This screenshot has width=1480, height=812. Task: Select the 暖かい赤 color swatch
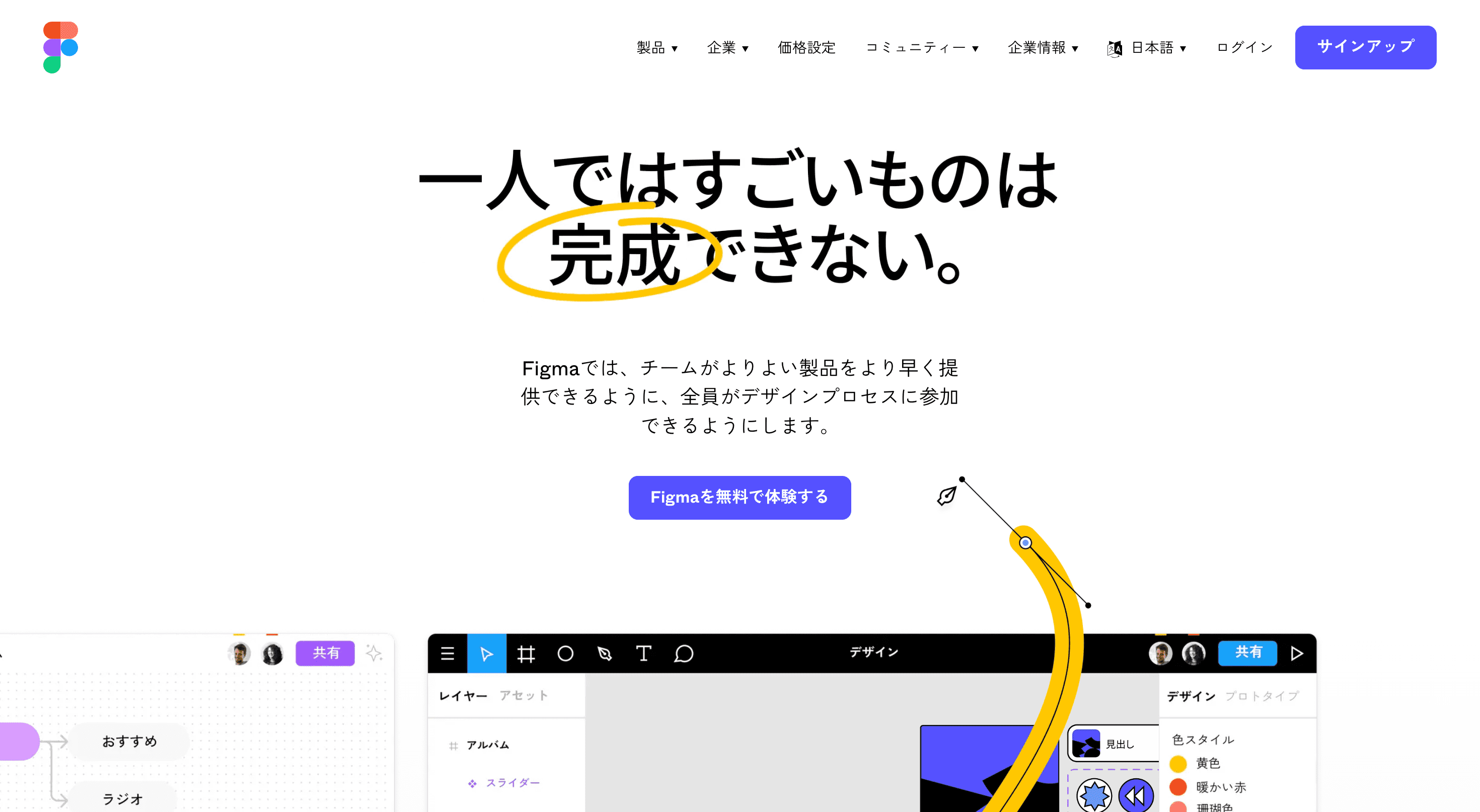pos(1178,787)
